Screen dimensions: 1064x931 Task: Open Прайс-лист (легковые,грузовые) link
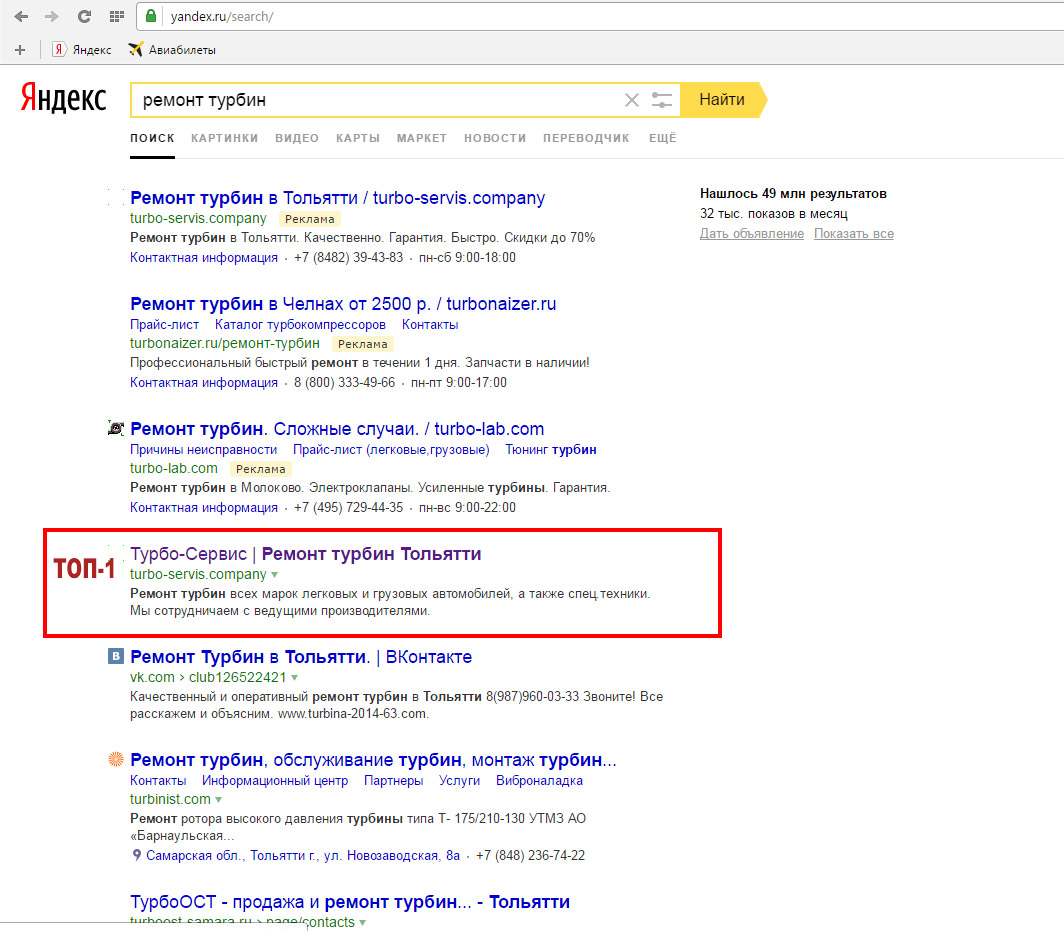pos(391,449)
